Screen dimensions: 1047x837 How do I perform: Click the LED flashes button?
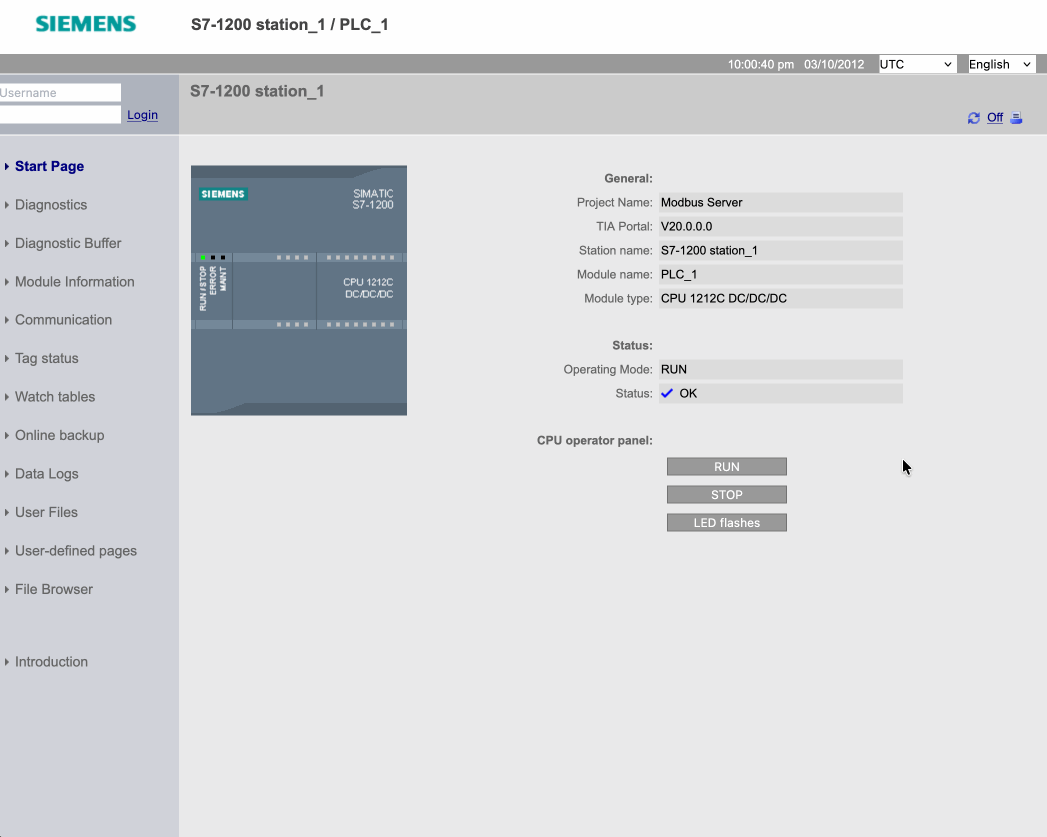[x=726, y=523]
